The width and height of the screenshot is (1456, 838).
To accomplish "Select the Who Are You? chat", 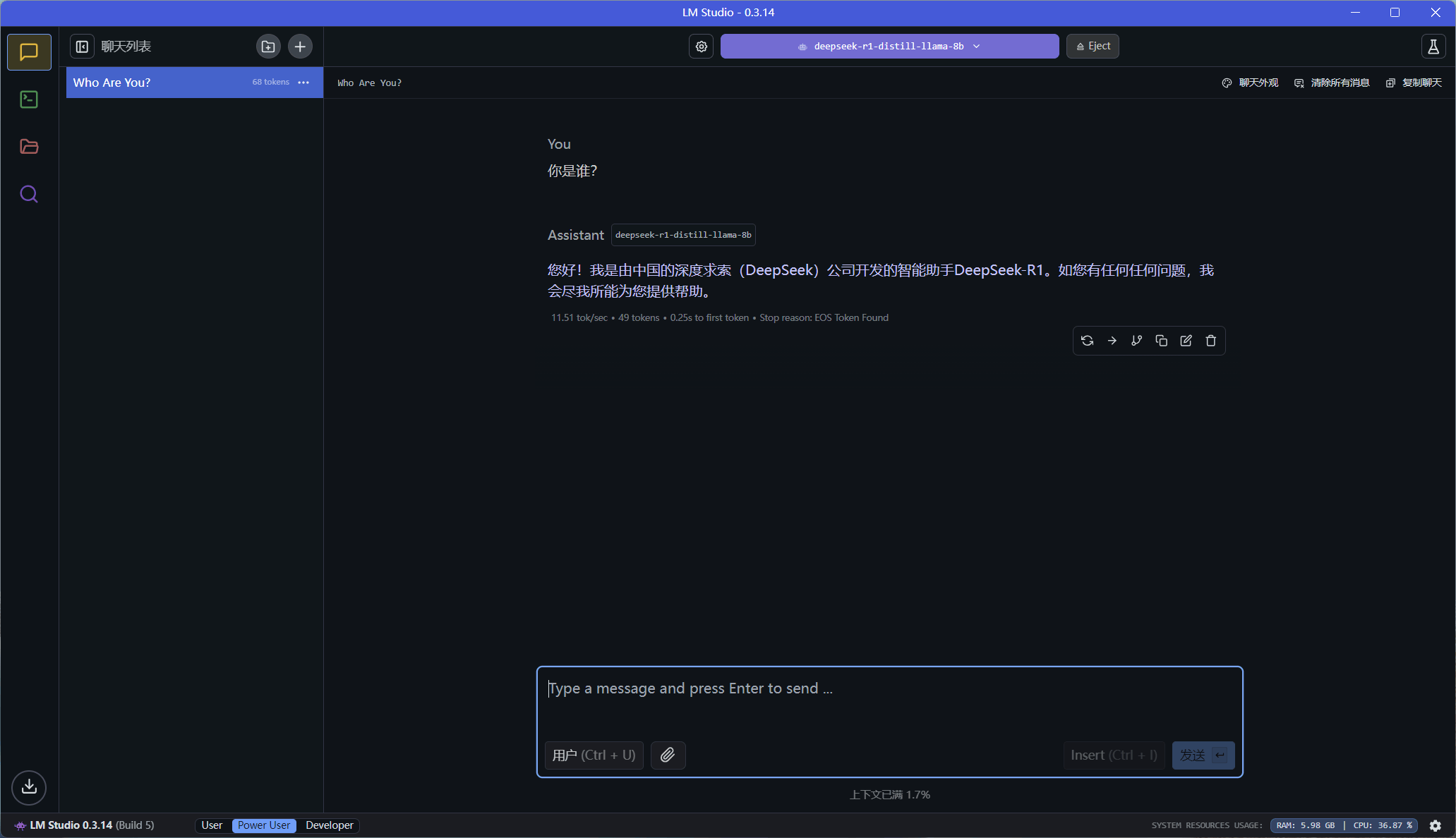I will point(155,83).
